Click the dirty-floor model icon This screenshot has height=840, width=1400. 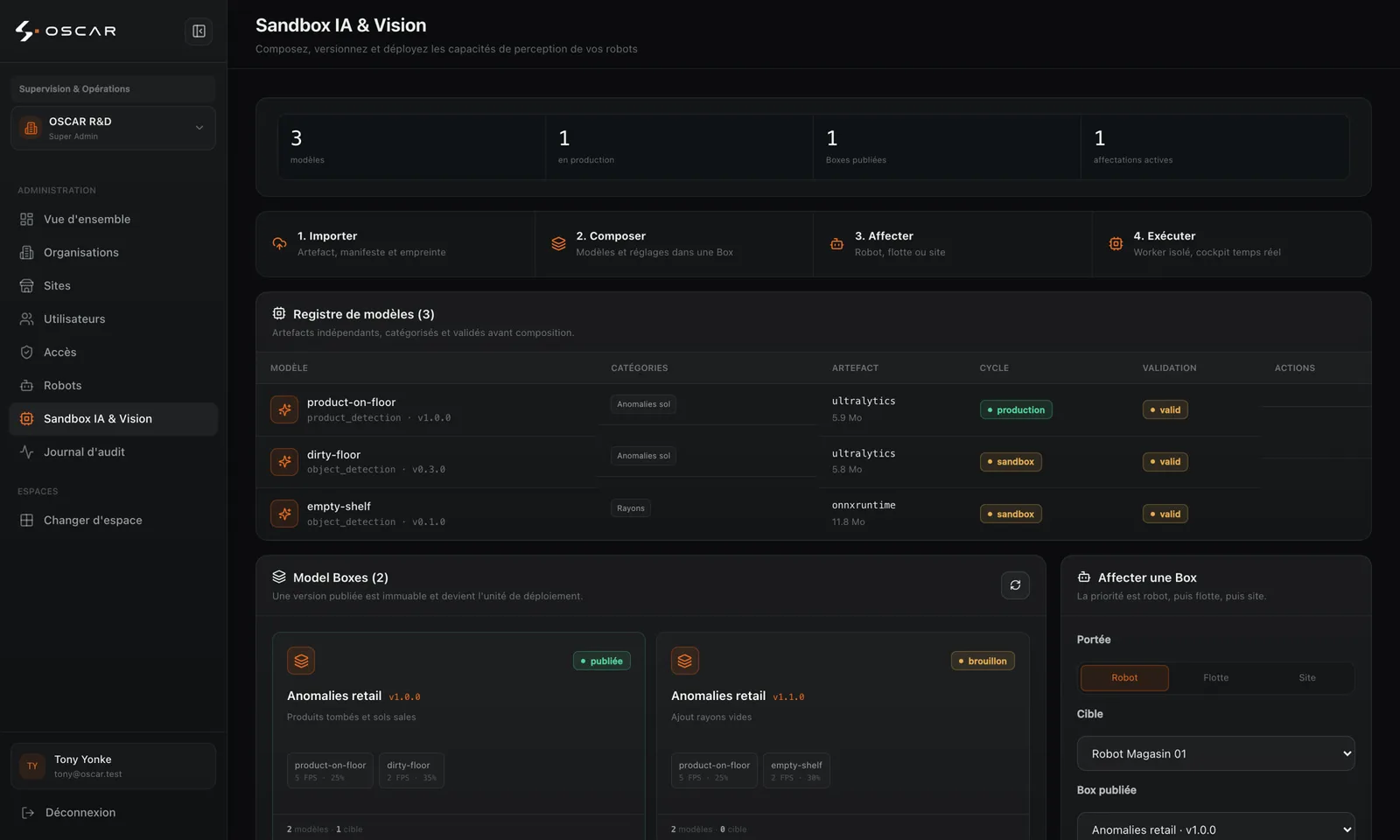284,461
